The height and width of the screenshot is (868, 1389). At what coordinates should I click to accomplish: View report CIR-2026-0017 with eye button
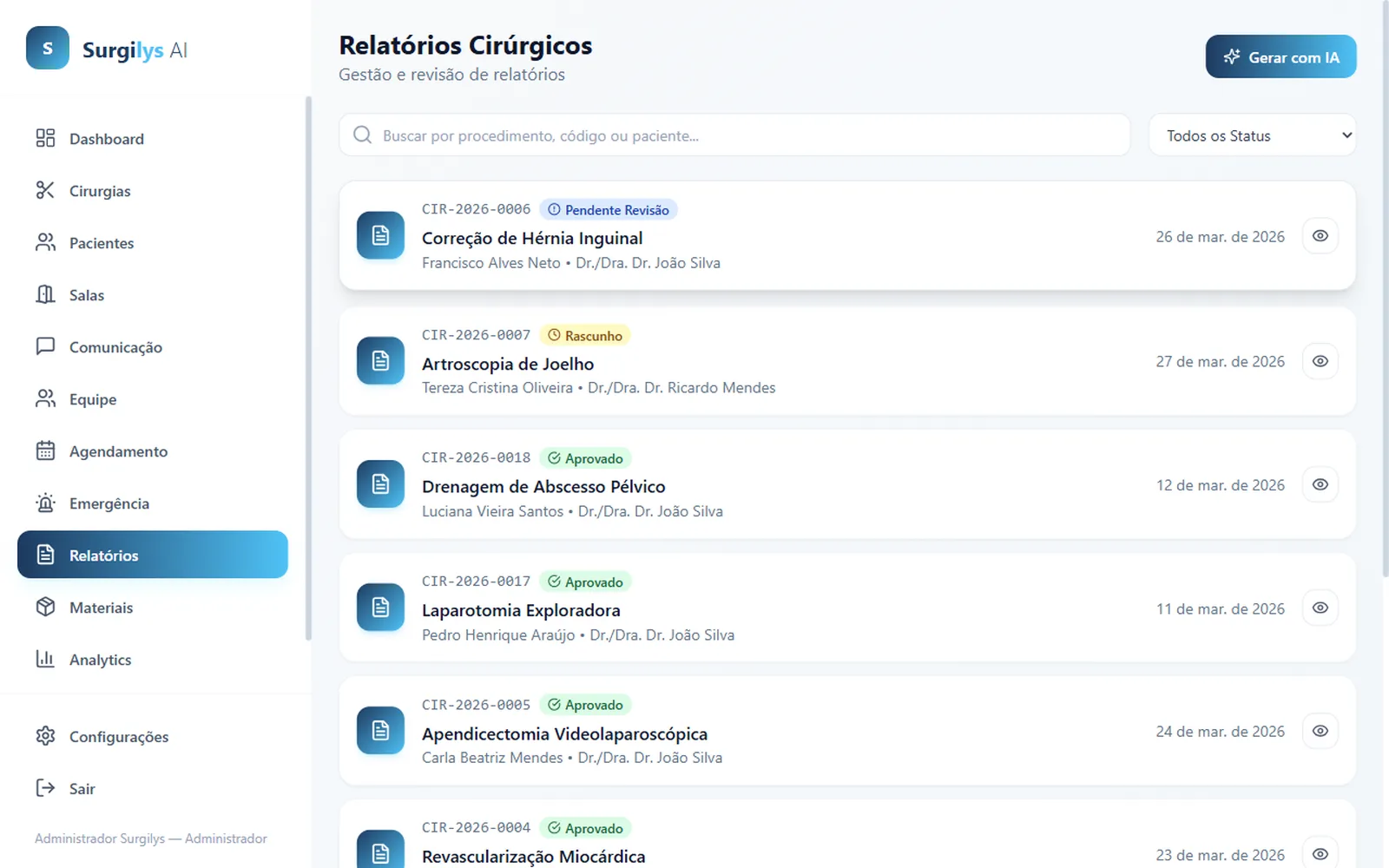[x=1320, y=607]
